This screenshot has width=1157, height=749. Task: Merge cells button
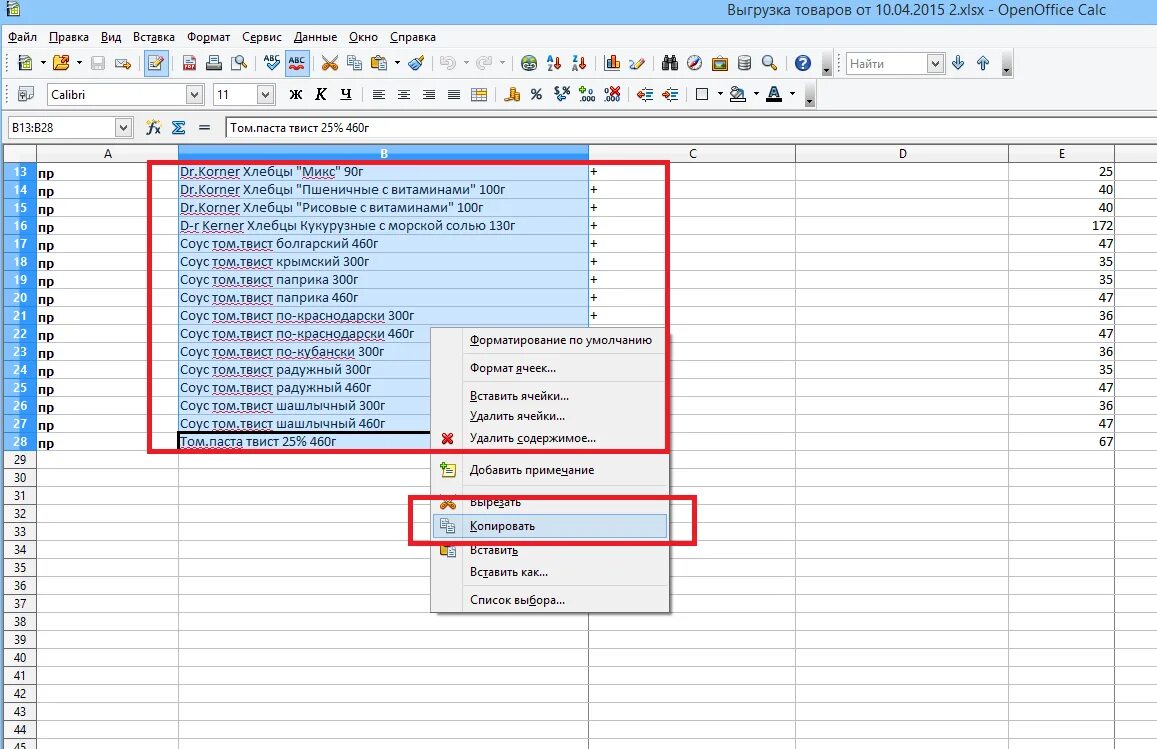[x=479, y=94]
